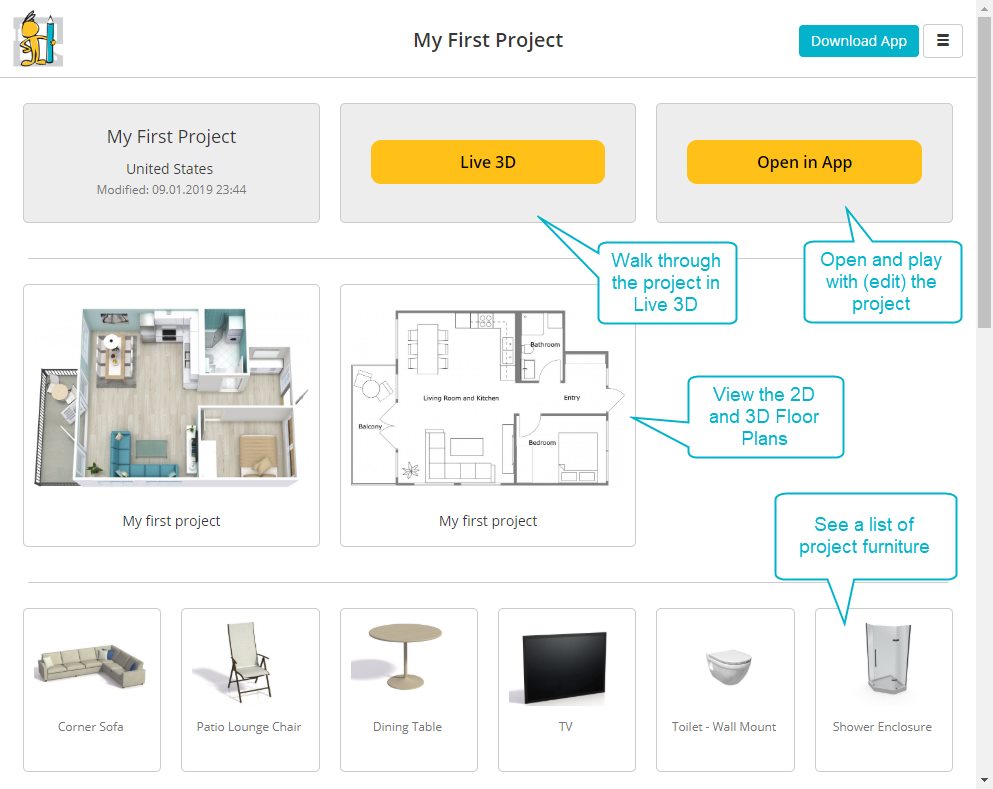The image size is (993, 789).
Task: Click the Download App button
Action: pyautogui.click(x=858, y=41)
